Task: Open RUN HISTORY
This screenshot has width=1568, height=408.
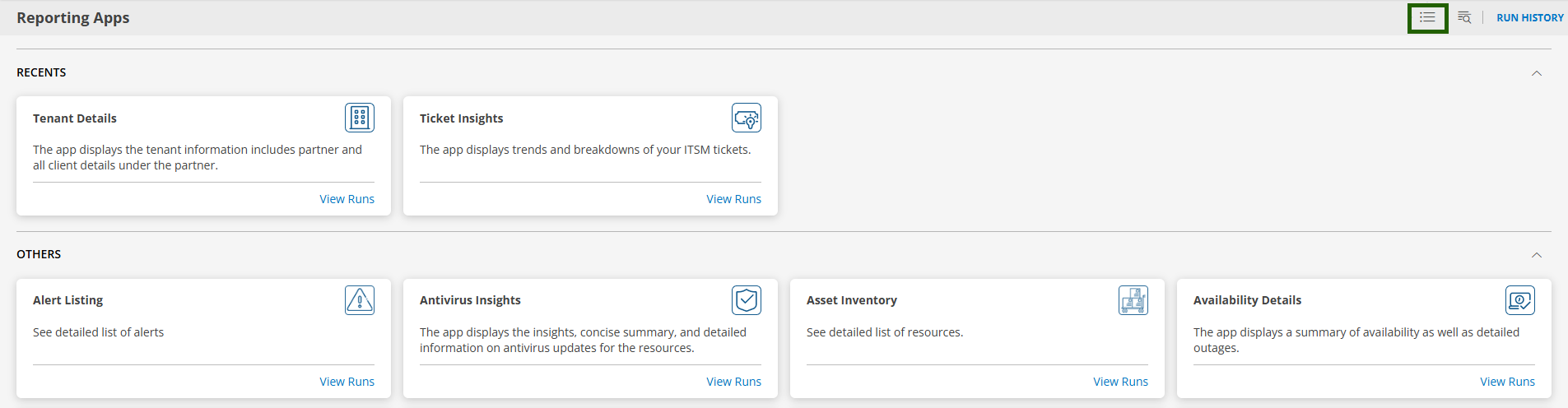Action: pyautogui.click(x=1530, y=17)
